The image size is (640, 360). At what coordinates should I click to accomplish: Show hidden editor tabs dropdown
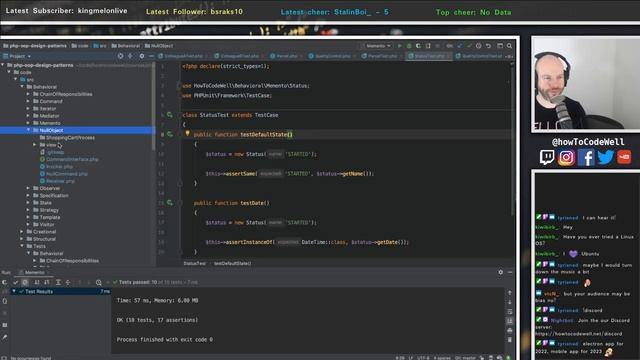pyautogui.click(x=509, y=56)
